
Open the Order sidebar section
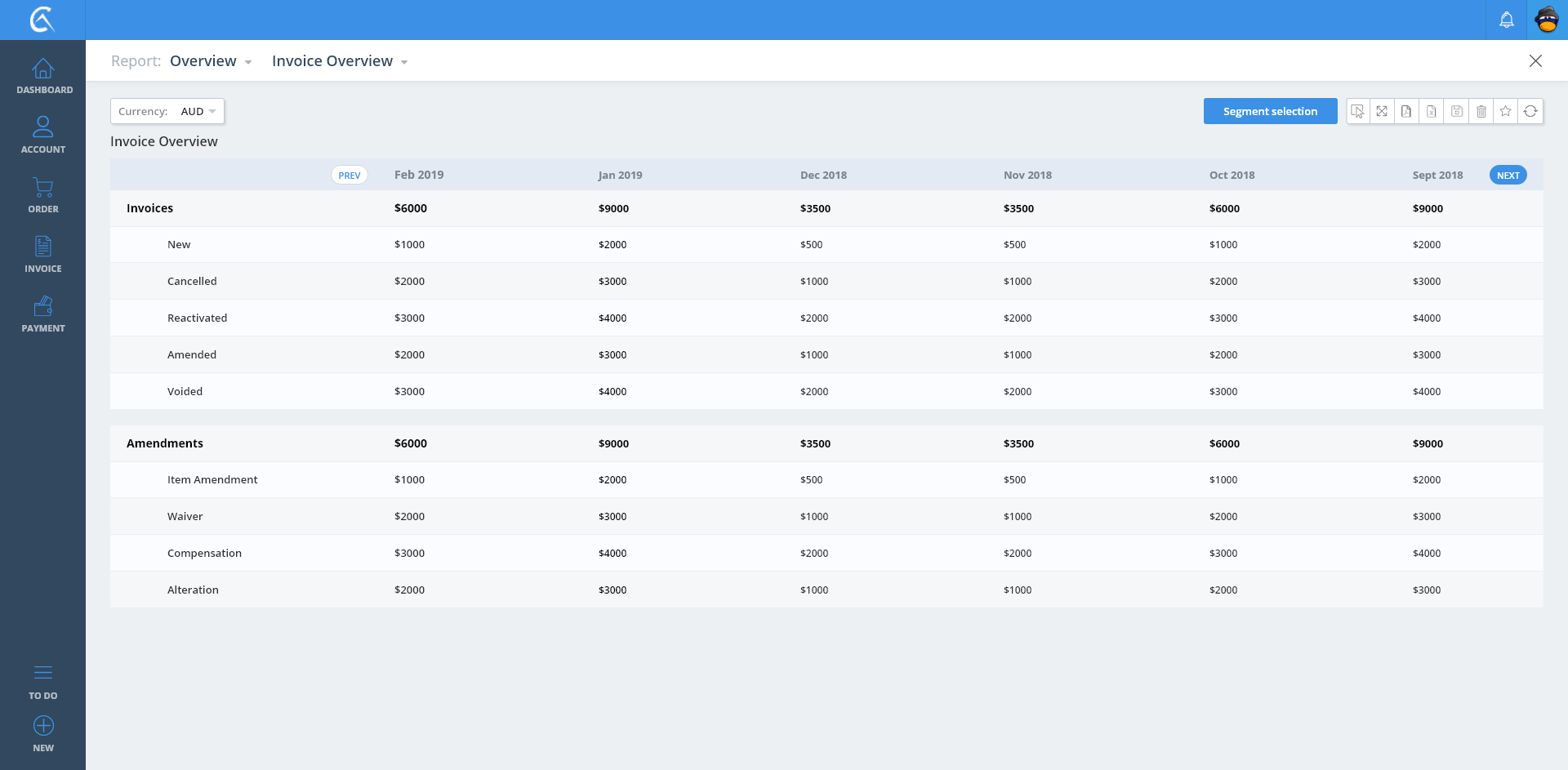tap(43, 195)
